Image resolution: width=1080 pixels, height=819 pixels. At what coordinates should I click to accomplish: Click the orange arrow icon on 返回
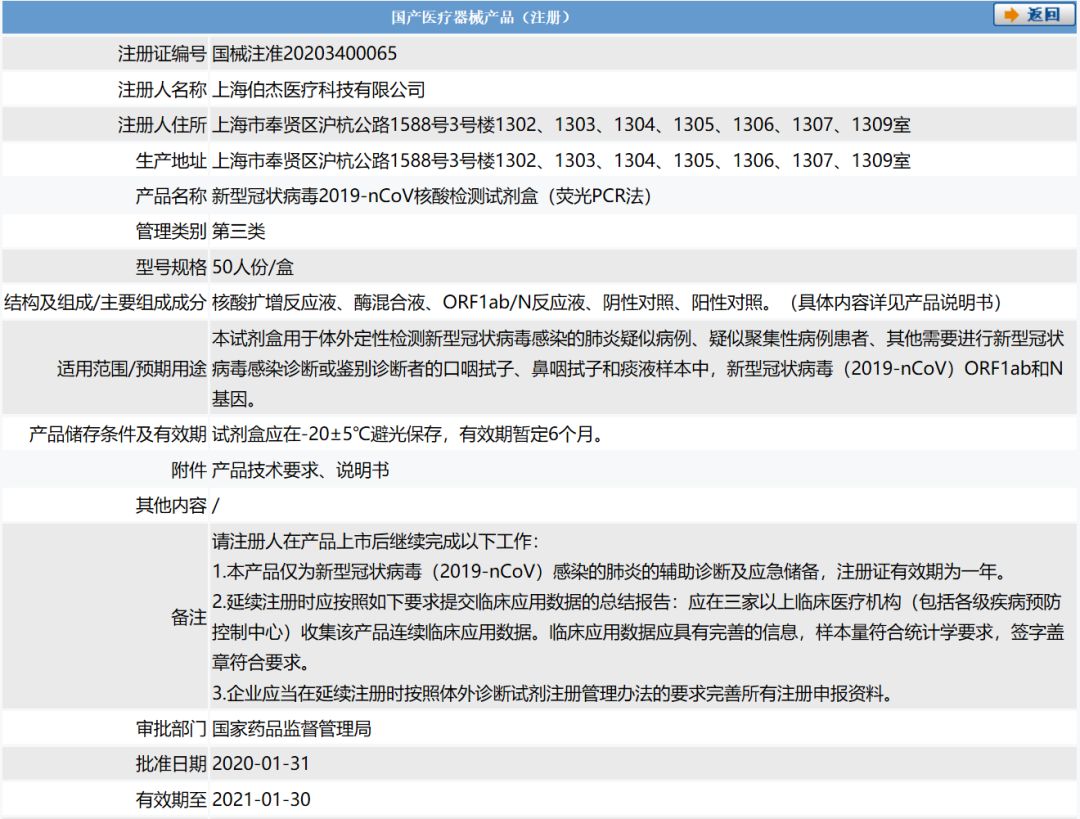[1011, 15]
